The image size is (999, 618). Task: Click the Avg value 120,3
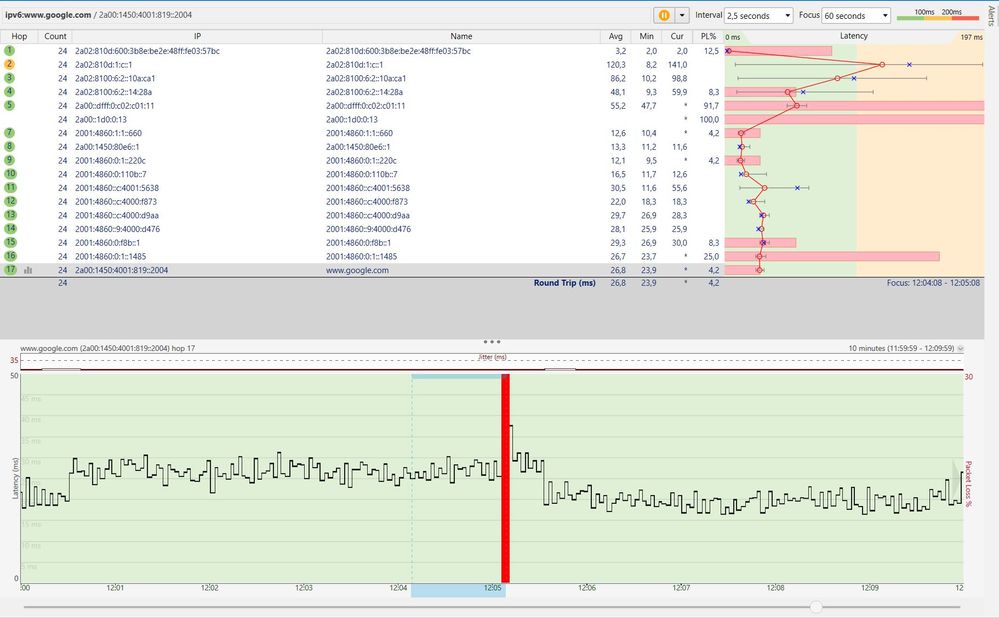pos(615,64)
